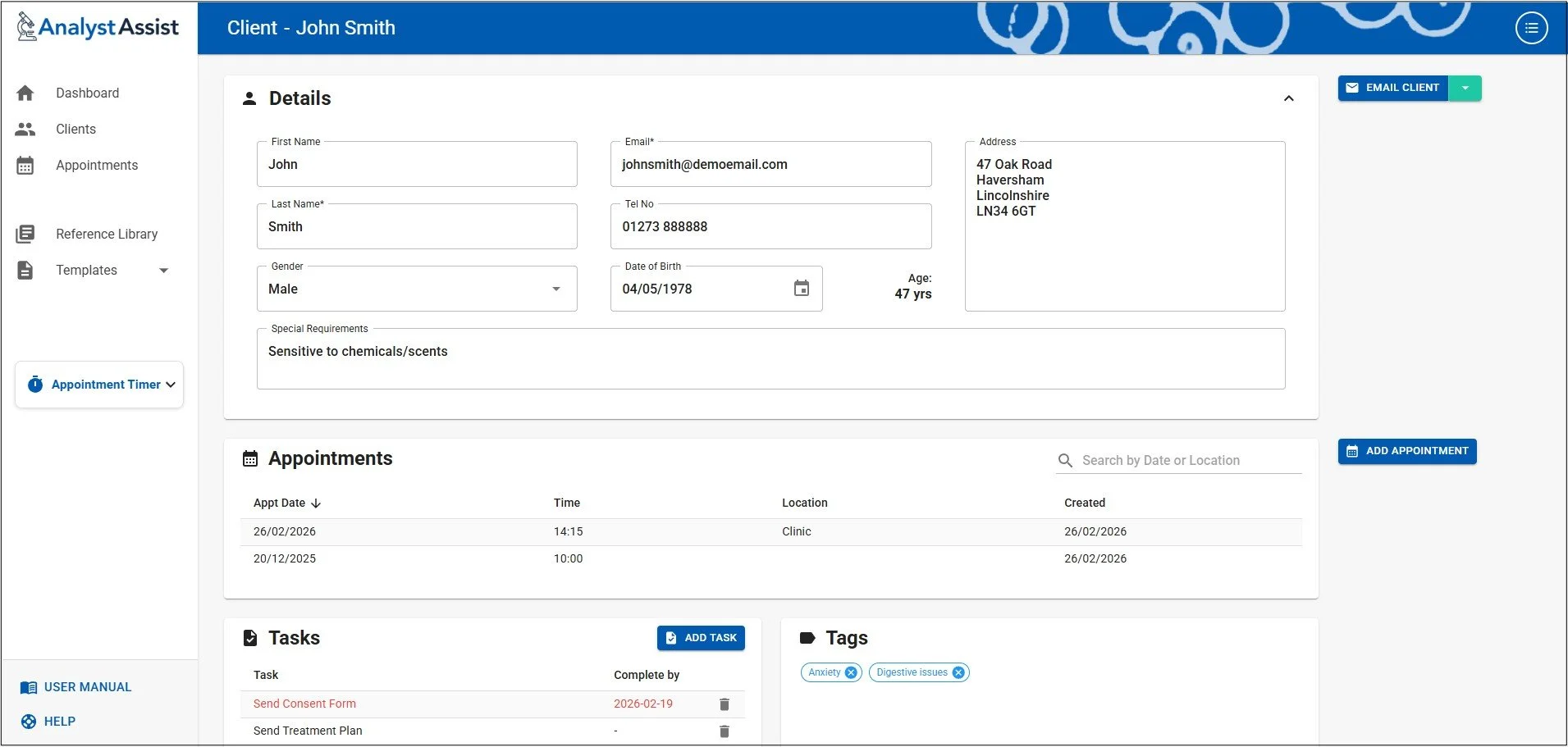Click the Dashboard home icon

(25, 93)
